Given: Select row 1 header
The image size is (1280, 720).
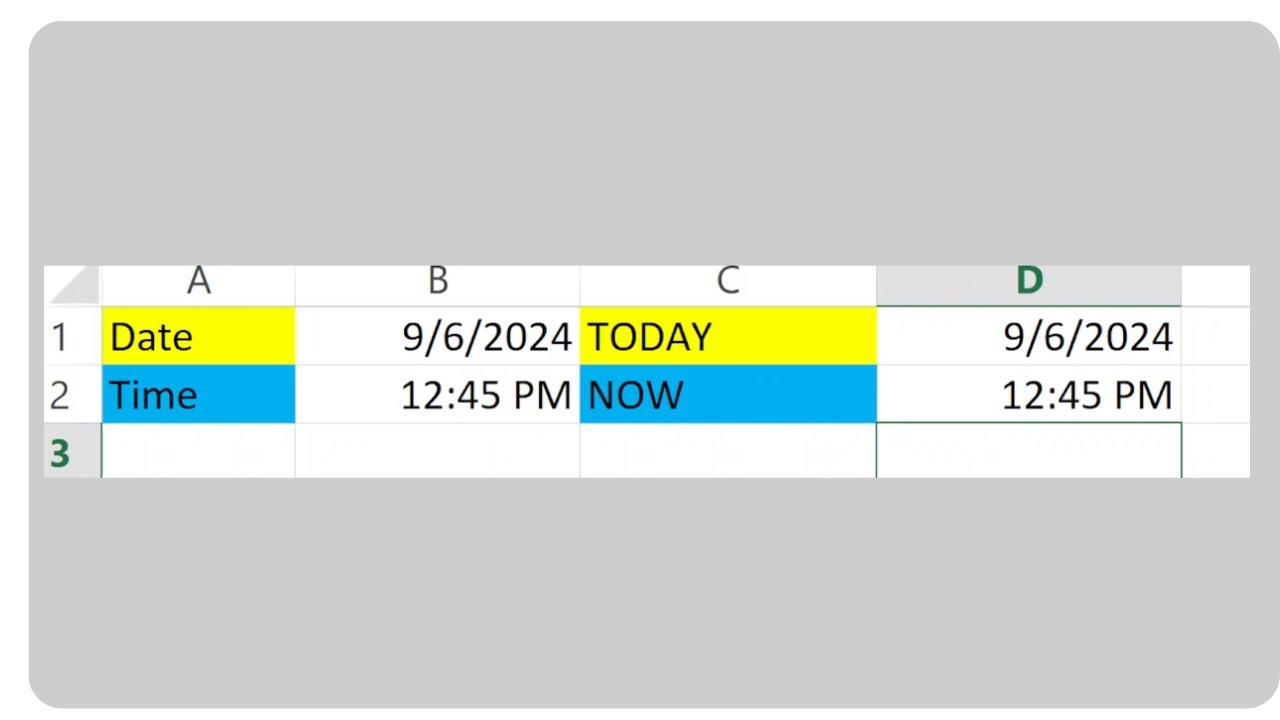Looking at the screenshot, I should point(61,337).
